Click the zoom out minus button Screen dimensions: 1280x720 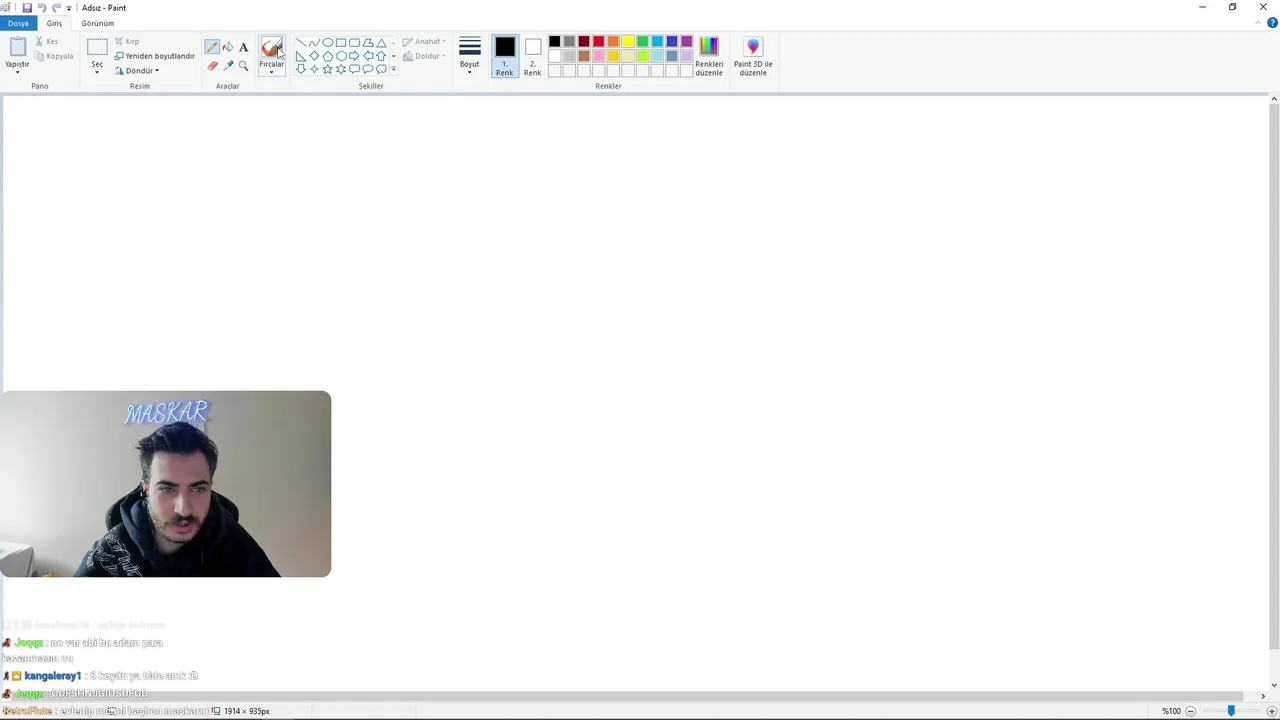tap(1190, 711)
